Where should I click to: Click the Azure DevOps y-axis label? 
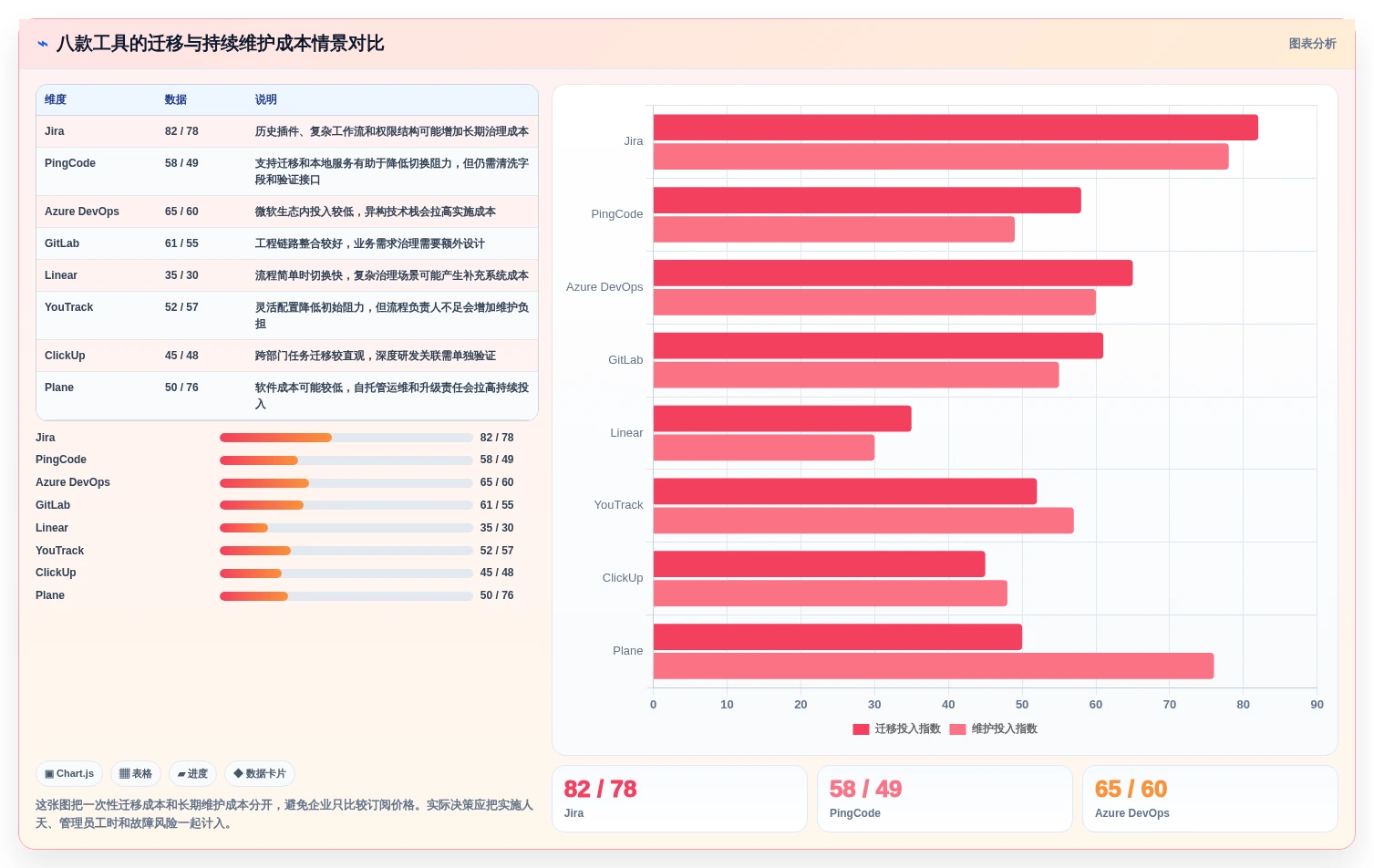(x=604, y=287)
